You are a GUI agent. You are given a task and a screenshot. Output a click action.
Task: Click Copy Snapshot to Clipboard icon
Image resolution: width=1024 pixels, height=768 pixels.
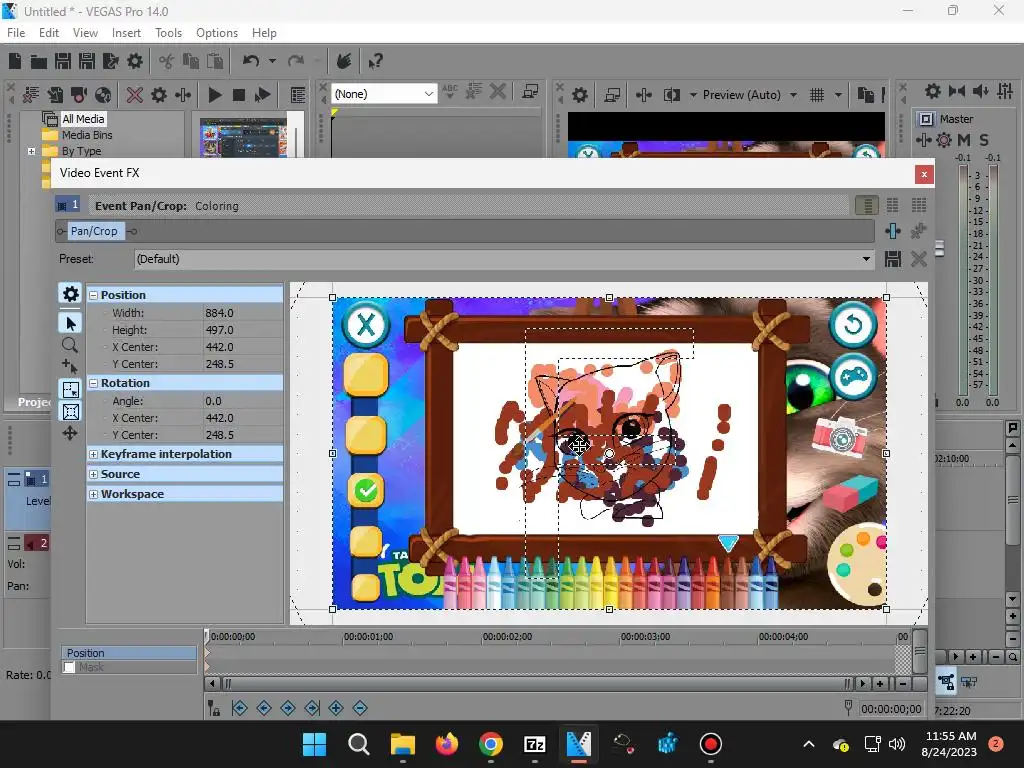click(866, 95)
